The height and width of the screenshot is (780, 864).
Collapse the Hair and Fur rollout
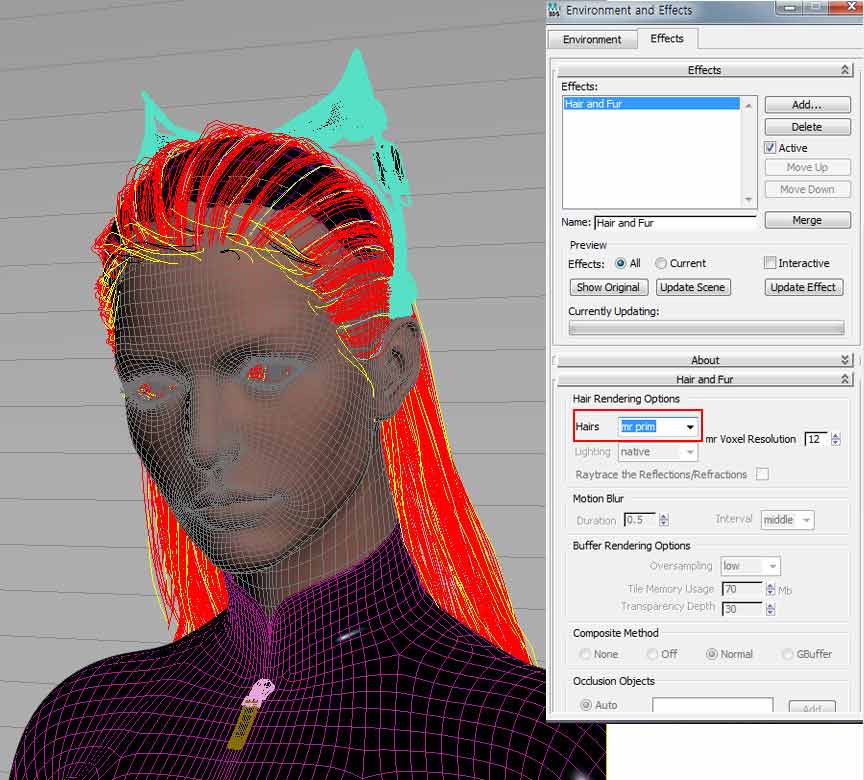[705, 379]
